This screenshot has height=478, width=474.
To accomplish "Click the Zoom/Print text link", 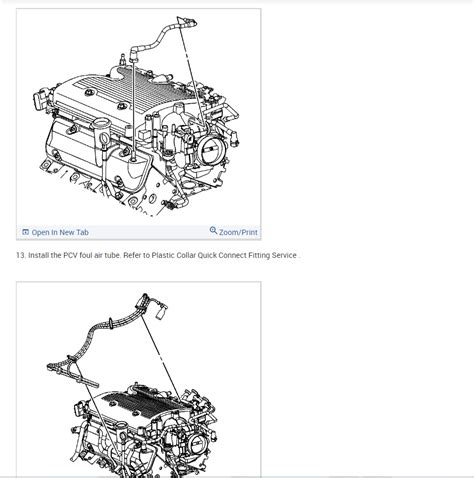I will point(238,232).
